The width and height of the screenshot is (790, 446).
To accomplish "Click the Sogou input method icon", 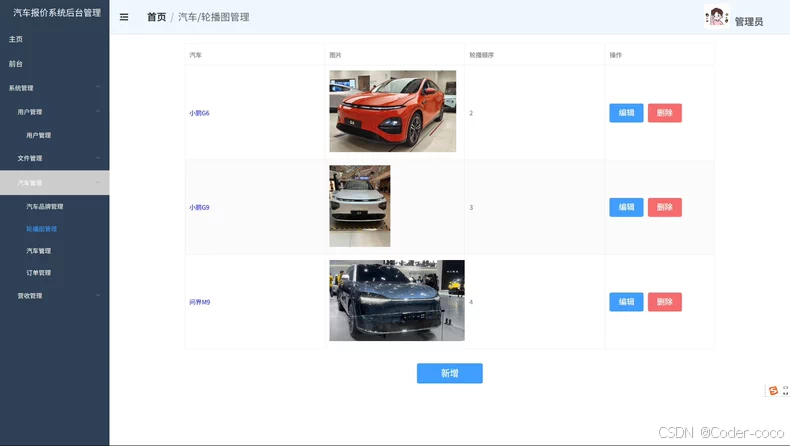I will point(773,391).
